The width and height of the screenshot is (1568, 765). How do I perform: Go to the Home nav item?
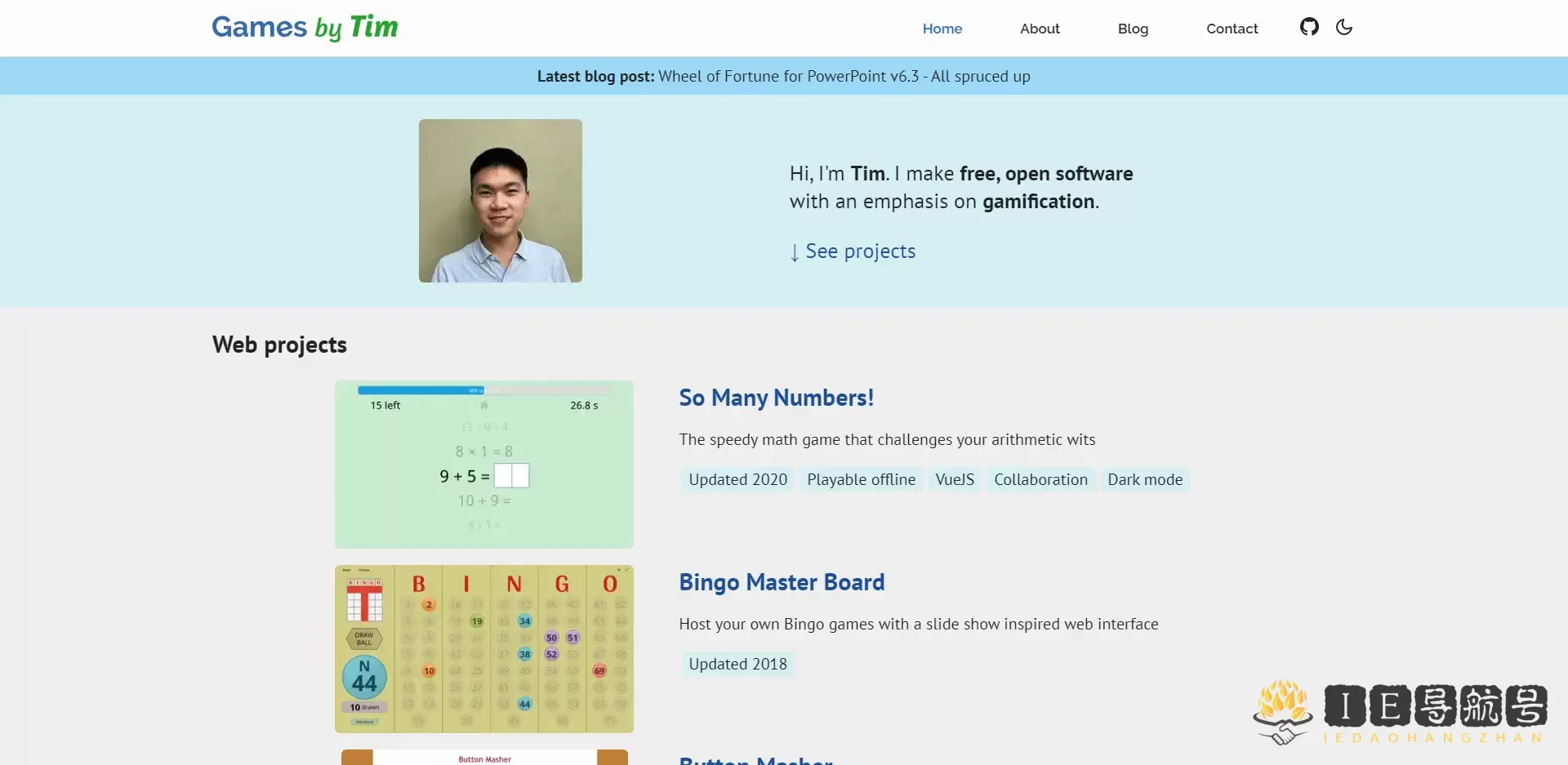click(942, 29)
